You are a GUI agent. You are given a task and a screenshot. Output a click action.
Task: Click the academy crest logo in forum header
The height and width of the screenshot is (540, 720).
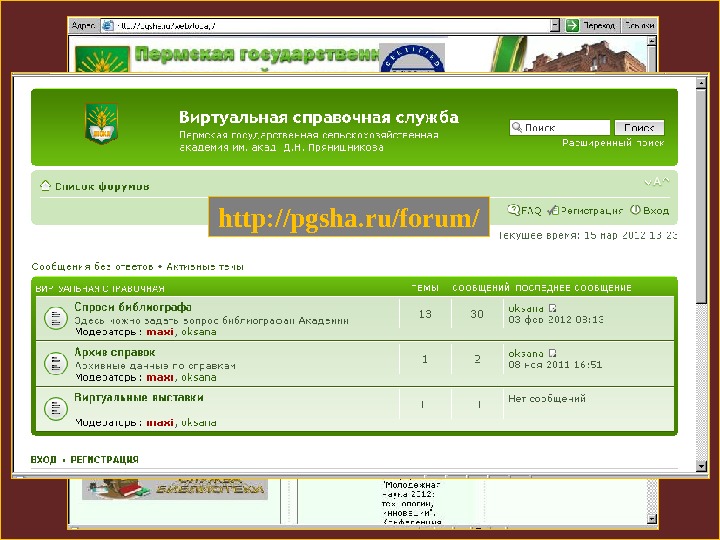101,124
